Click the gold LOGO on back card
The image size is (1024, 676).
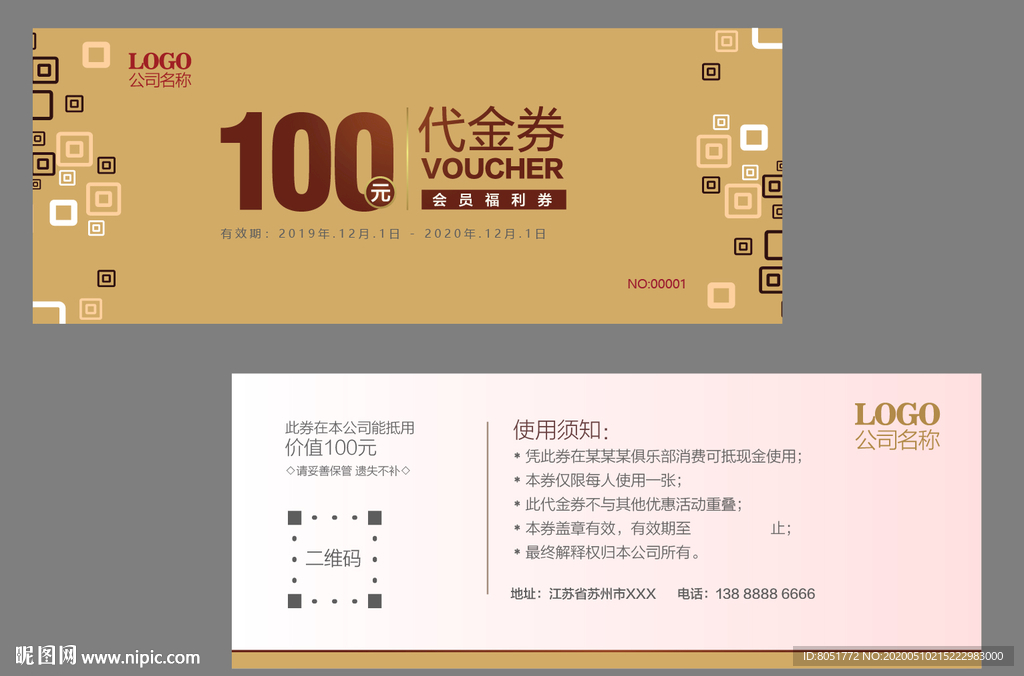(897, 415)
